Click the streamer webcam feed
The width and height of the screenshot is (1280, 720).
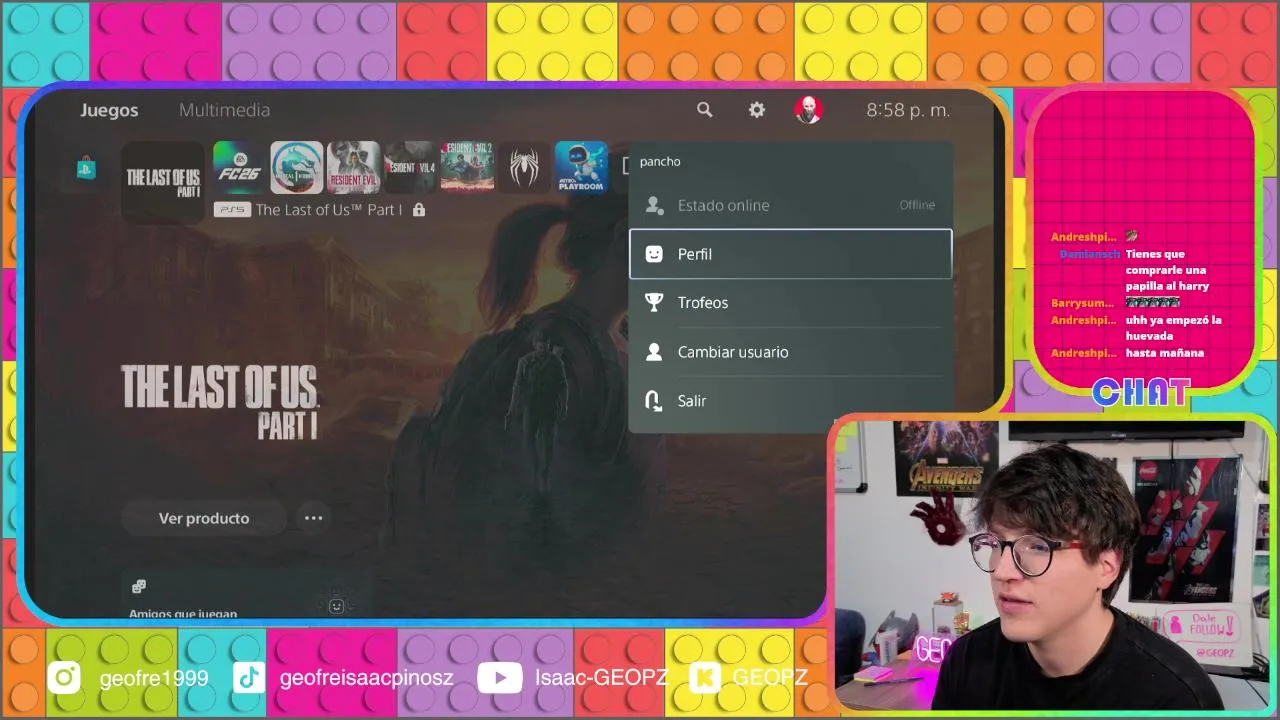(1050, 565)
